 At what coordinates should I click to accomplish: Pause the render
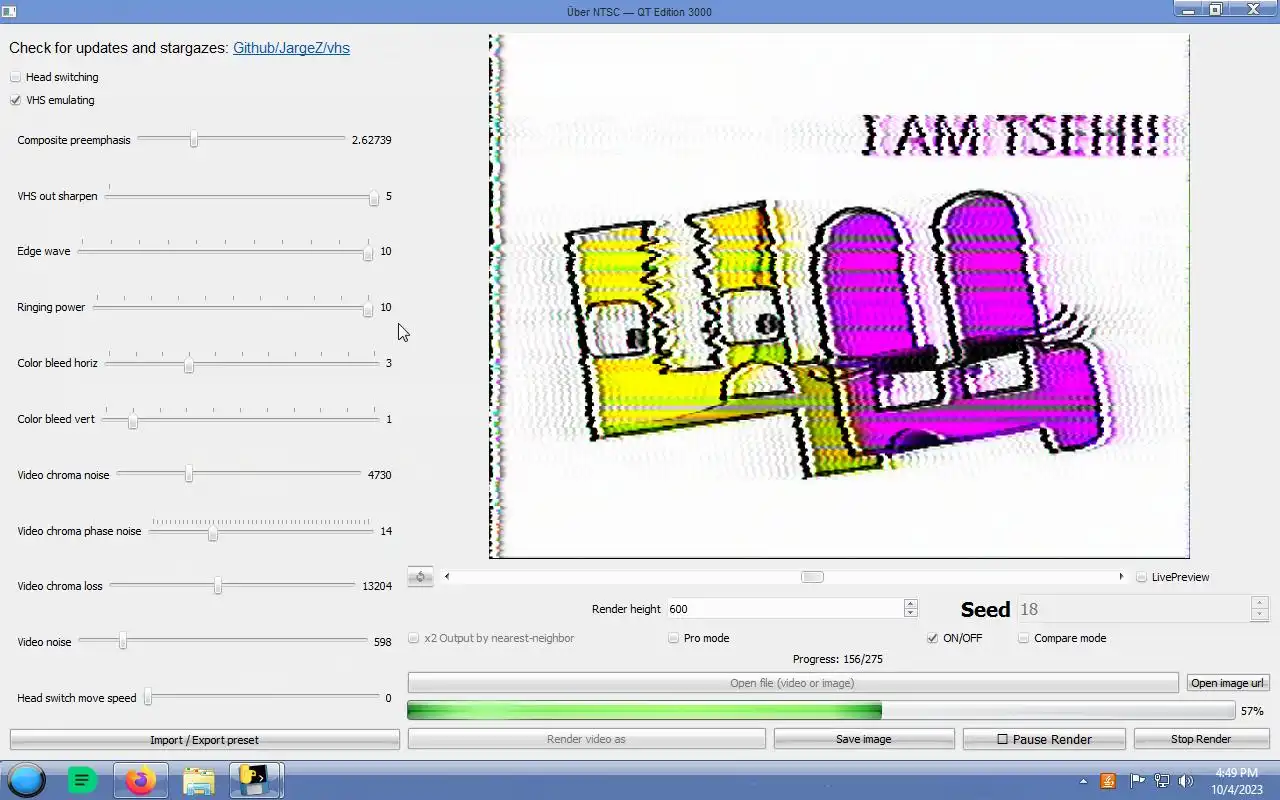click(x=1044, y=739)
